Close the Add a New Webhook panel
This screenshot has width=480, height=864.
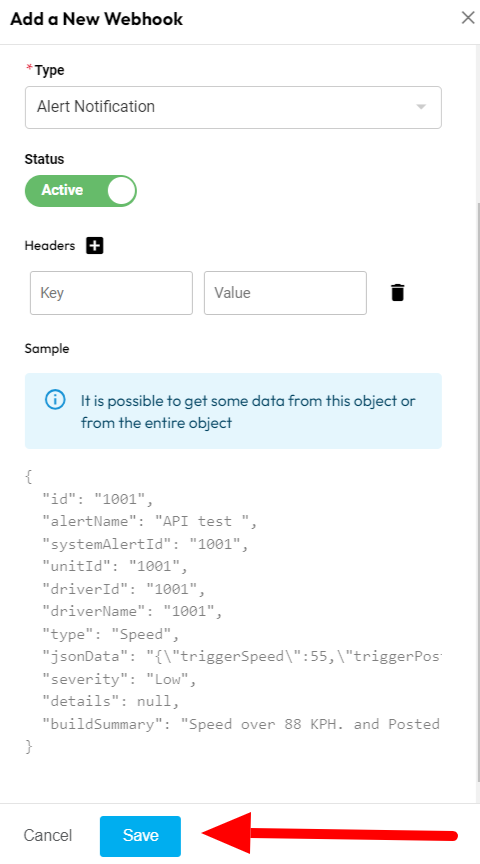pyautogui.click(x=468, y=18)
